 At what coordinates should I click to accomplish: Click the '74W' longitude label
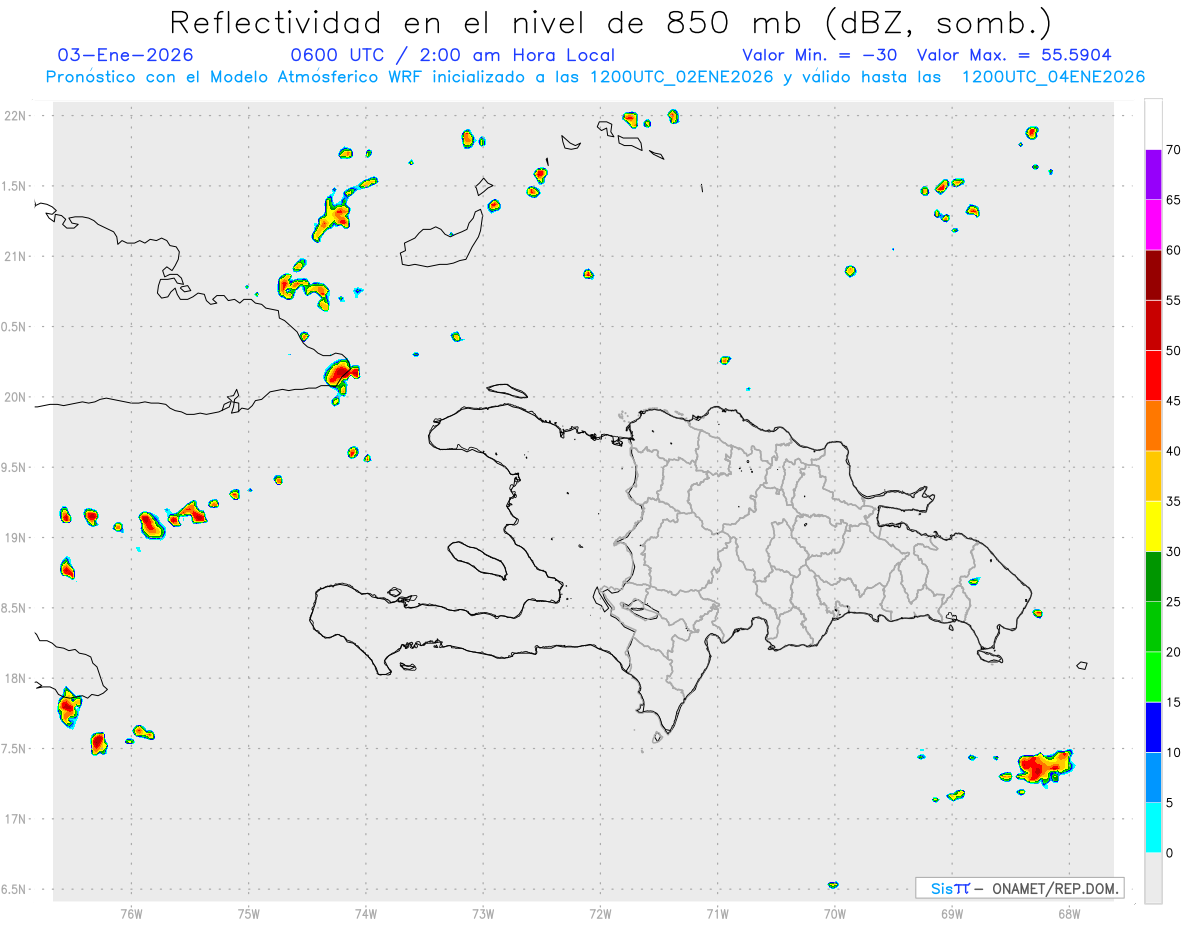pyautogui.click(x=365, y=913)
